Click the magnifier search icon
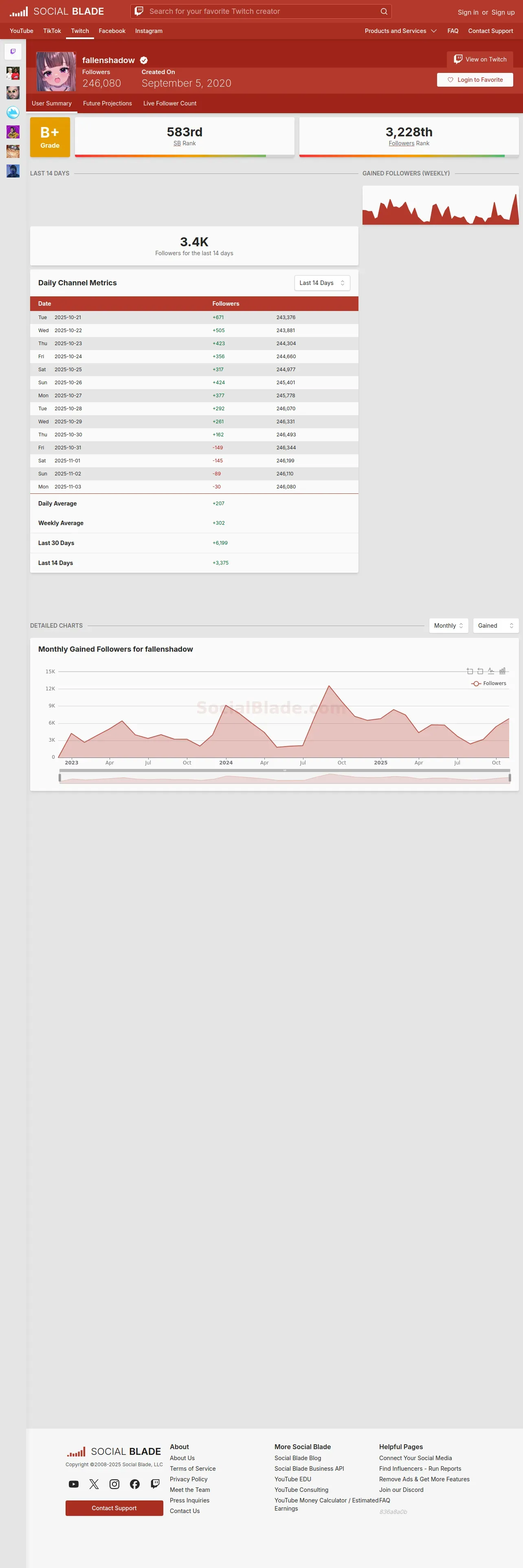 384,11
